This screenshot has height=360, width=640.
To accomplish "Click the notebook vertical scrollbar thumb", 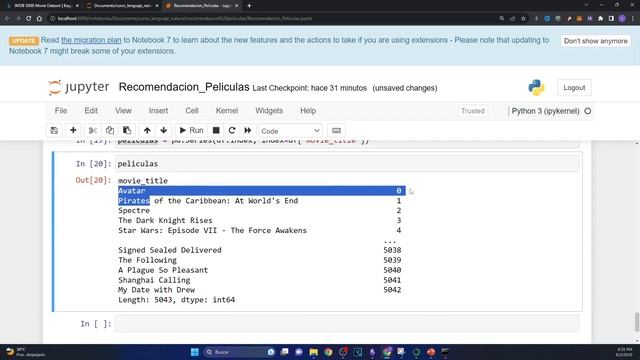I will click(637, 322).
